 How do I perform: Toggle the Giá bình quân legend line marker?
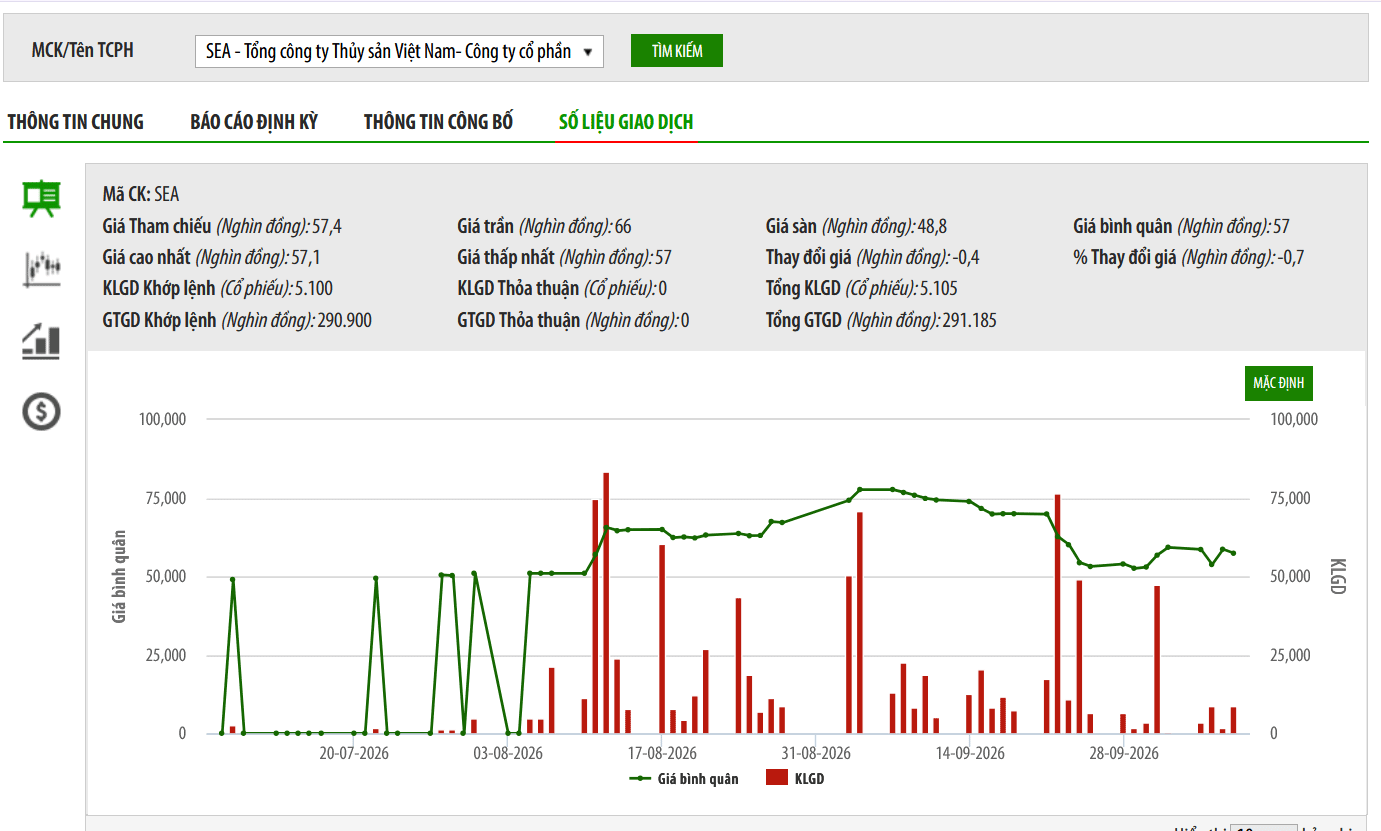click(640, 779)
